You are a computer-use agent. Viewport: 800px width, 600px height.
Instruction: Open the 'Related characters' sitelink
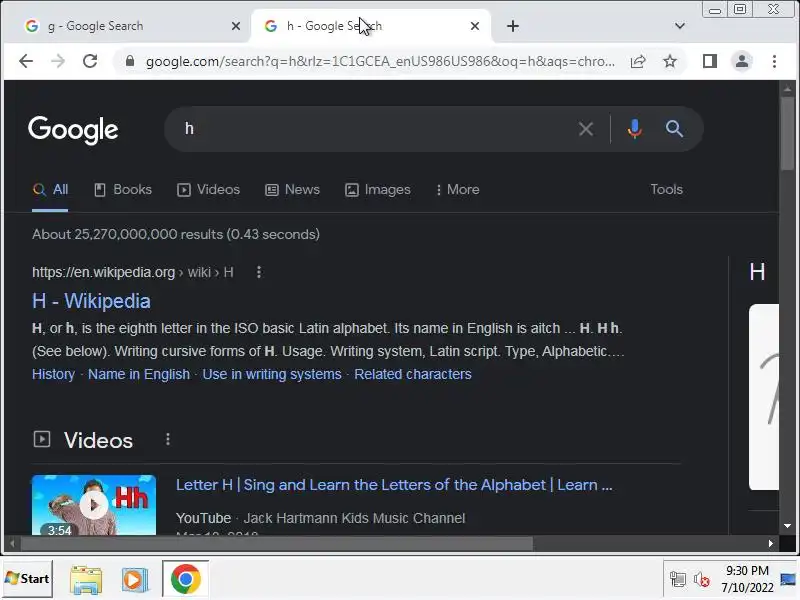(413, 374)
